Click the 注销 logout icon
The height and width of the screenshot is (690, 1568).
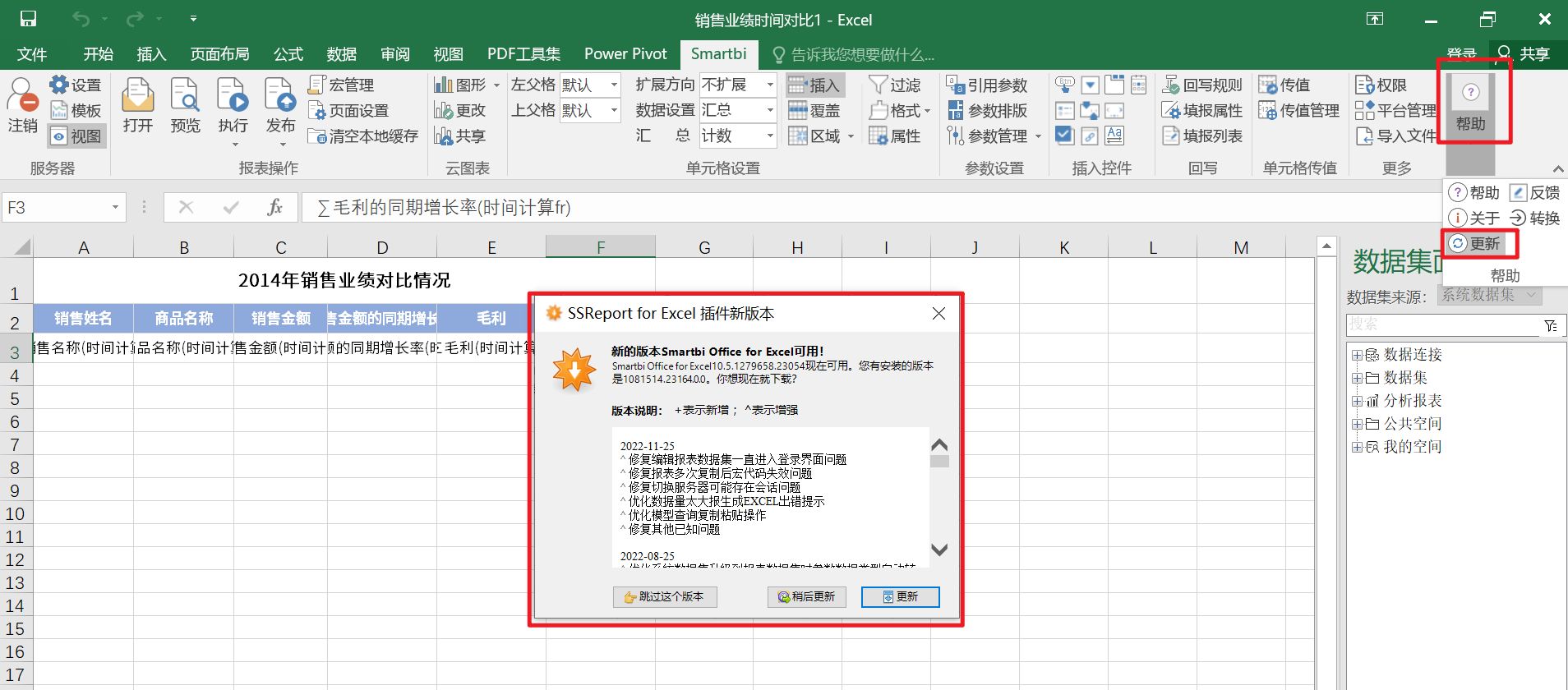point(23,105)
